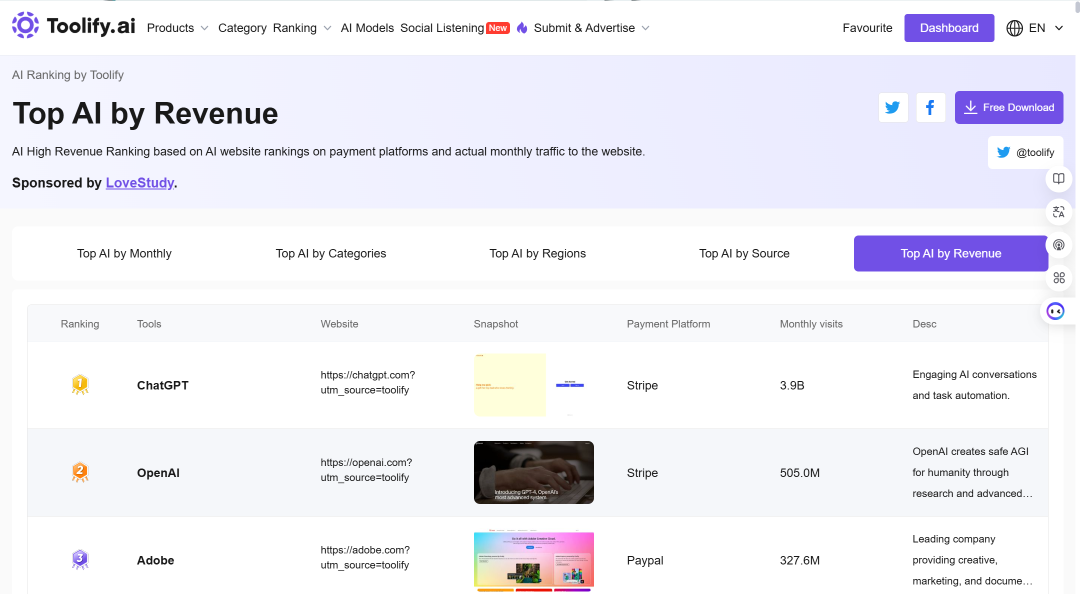Open the book icon in the side rail
Image resolution: width=1080 pixels, height=594 pixels.
tap(1059, 179)
